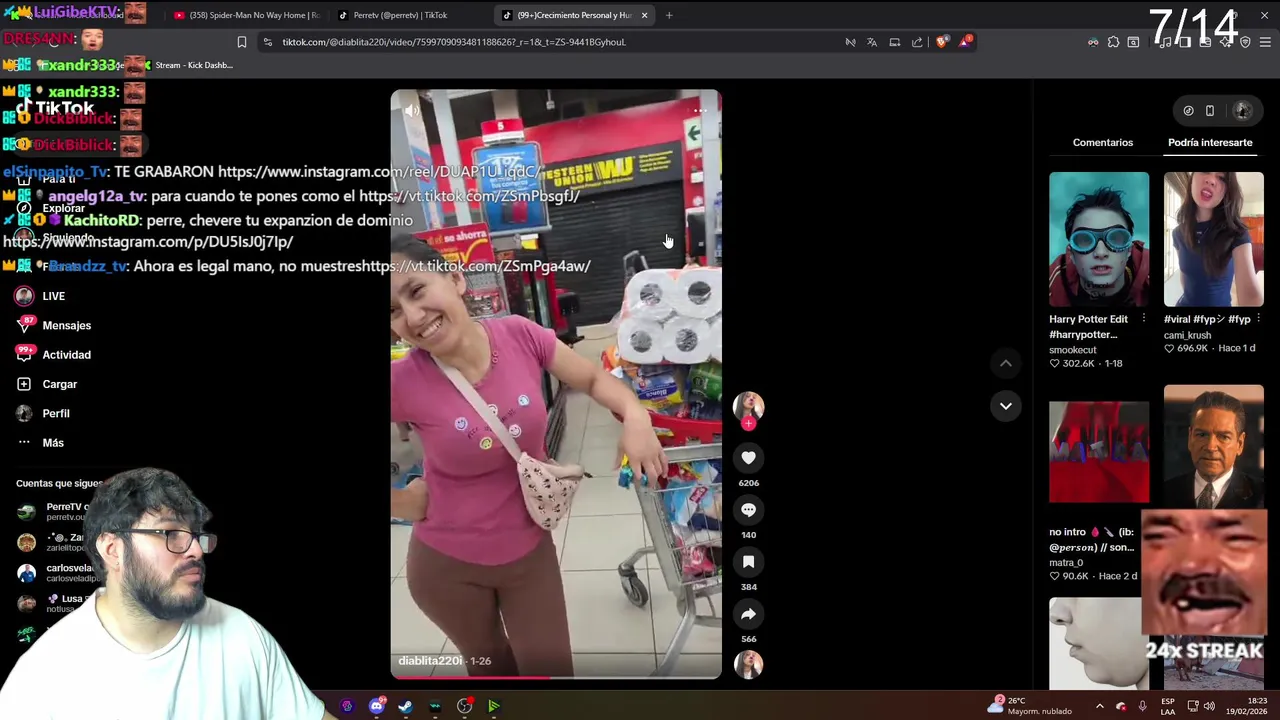Image resolution: width=1280 pixels, height=720 pixels.
Task: Open the matra_0 creator link
Action: [x=1066, y=563]
